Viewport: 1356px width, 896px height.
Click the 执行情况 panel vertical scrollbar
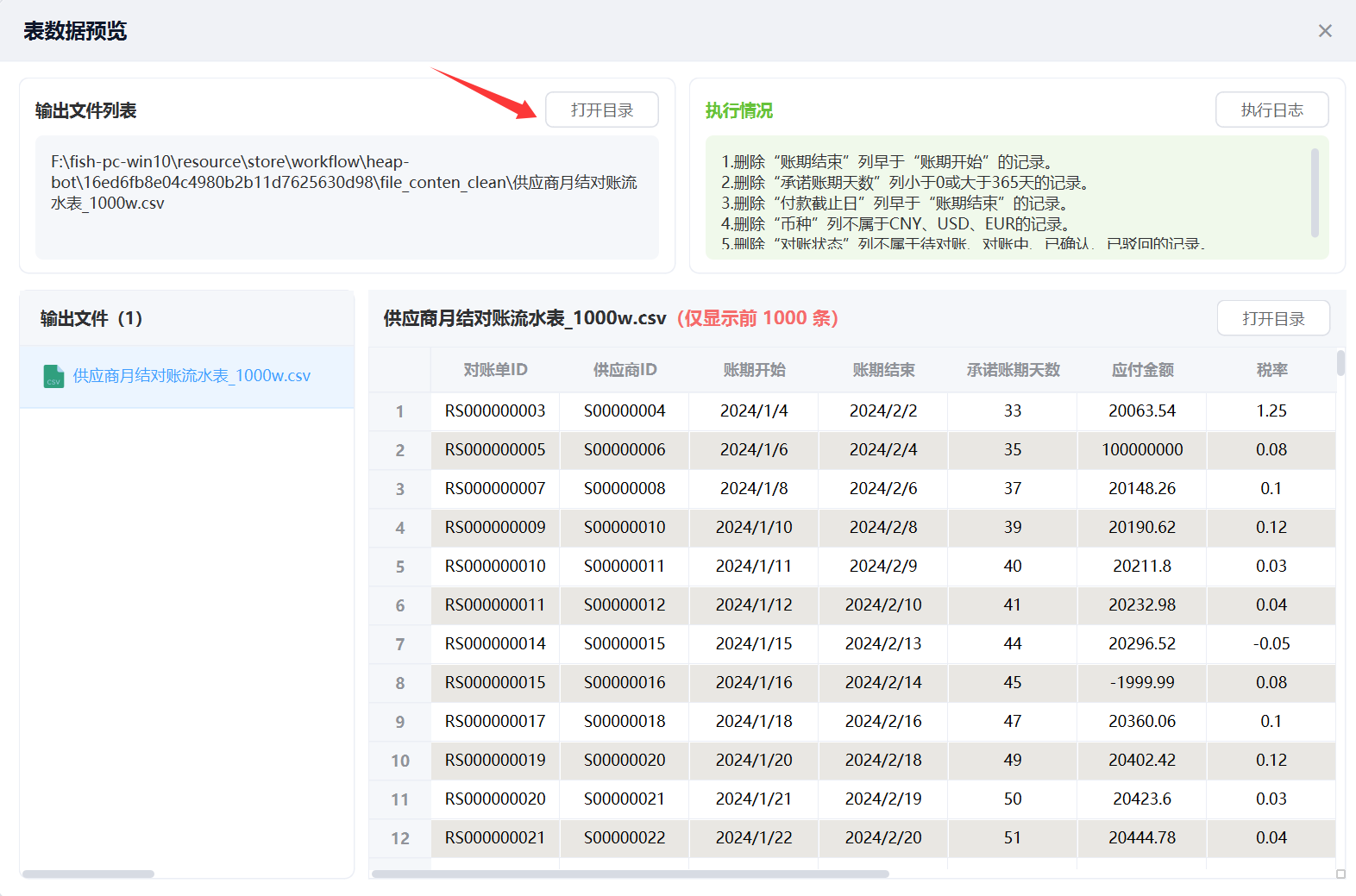click(x=1315, y=192)
